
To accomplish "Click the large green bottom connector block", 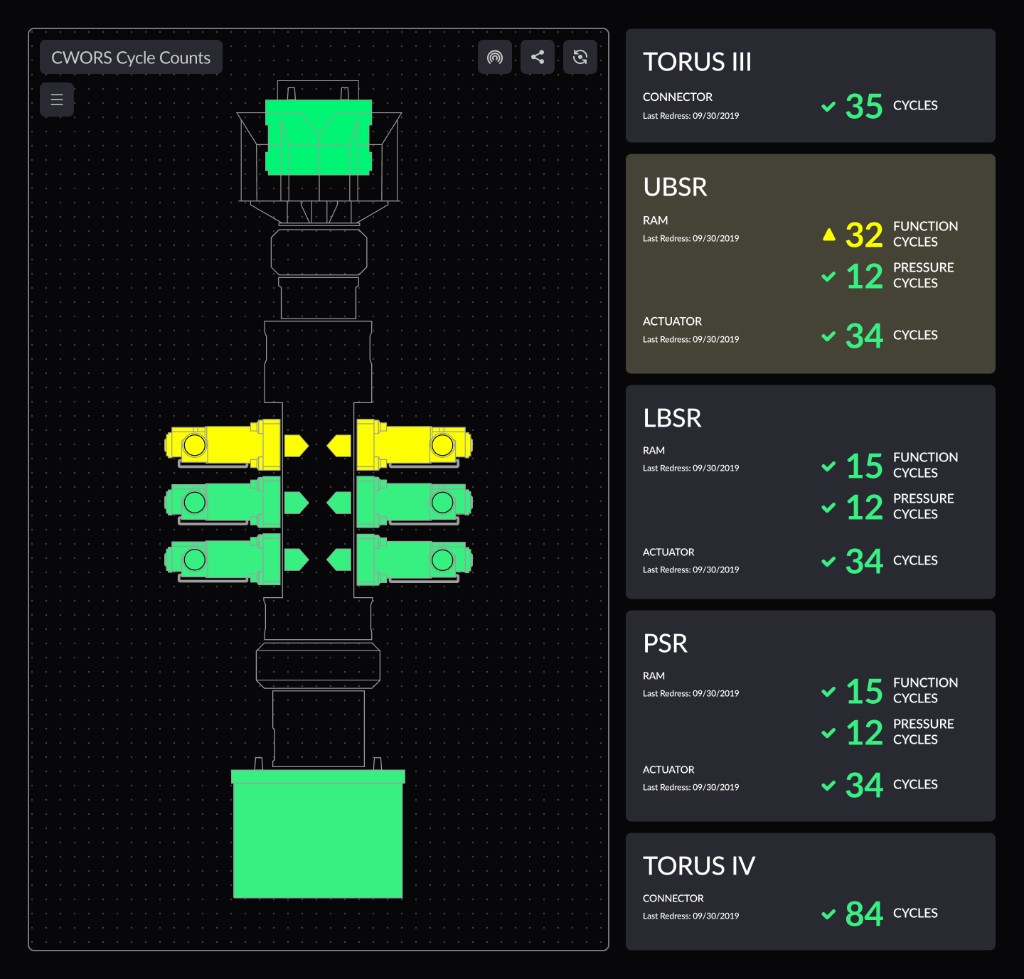I will [x=318, y=834].
